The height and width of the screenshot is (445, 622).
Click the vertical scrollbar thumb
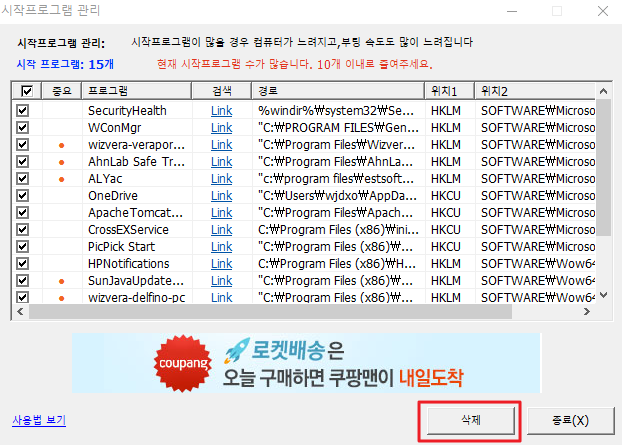click(603, 167)
